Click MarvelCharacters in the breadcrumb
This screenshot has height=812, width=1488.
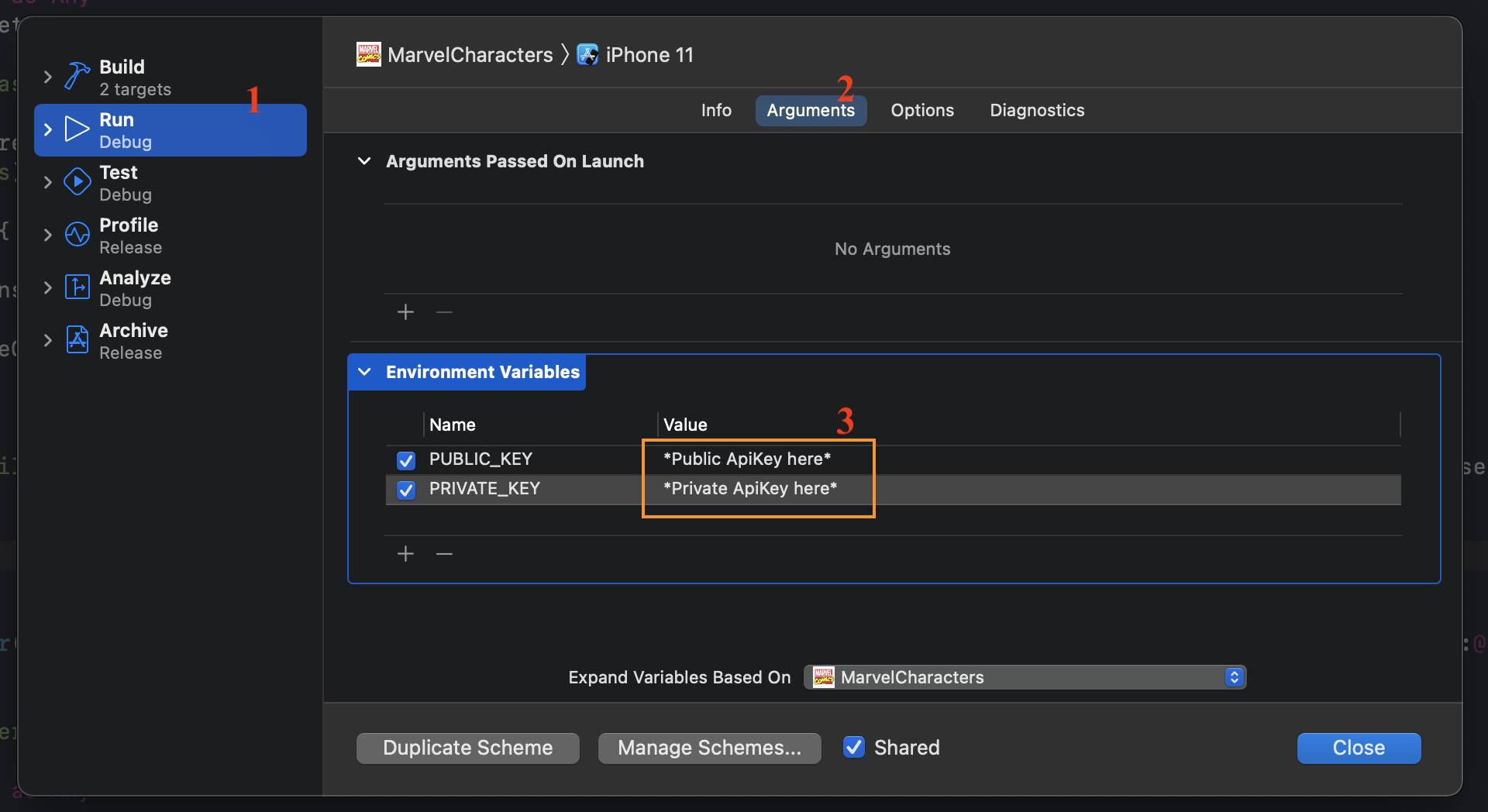point(470,55)
